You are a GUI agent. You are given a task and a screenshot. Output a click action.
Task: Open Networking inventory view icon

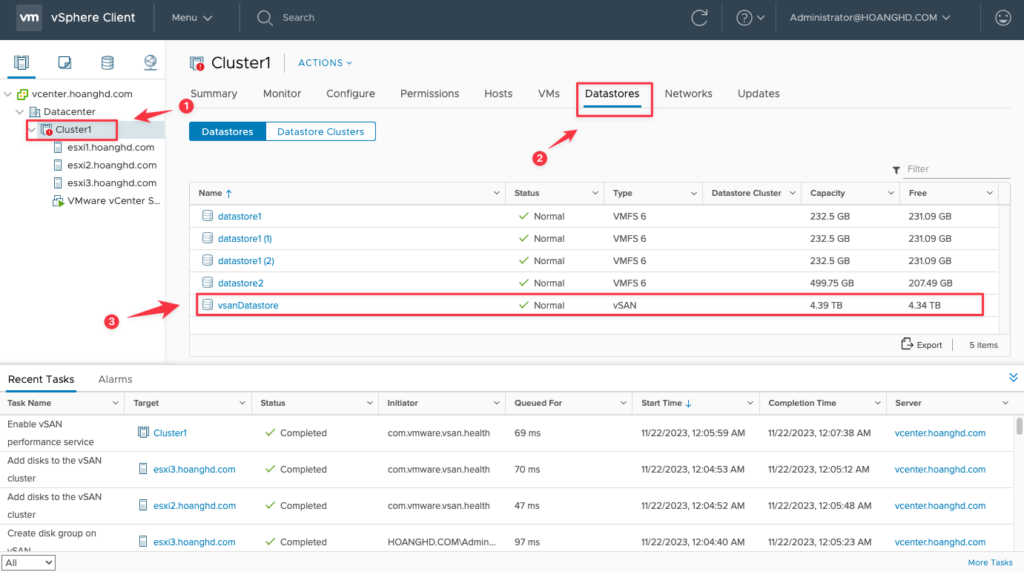click(150, 63)
